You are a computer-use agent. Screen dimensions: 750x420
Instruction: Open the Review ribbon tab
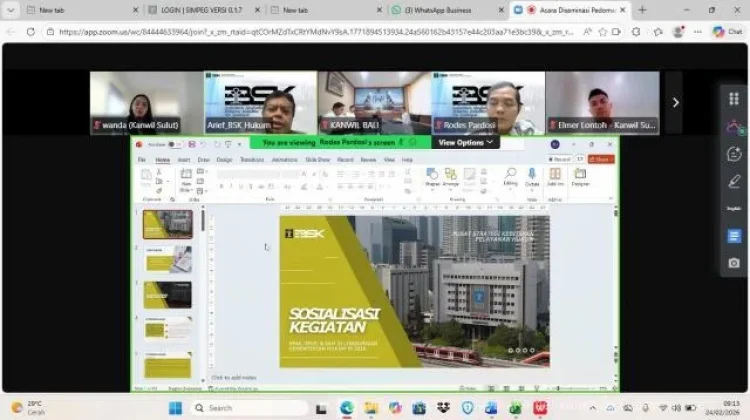point(368,160)
